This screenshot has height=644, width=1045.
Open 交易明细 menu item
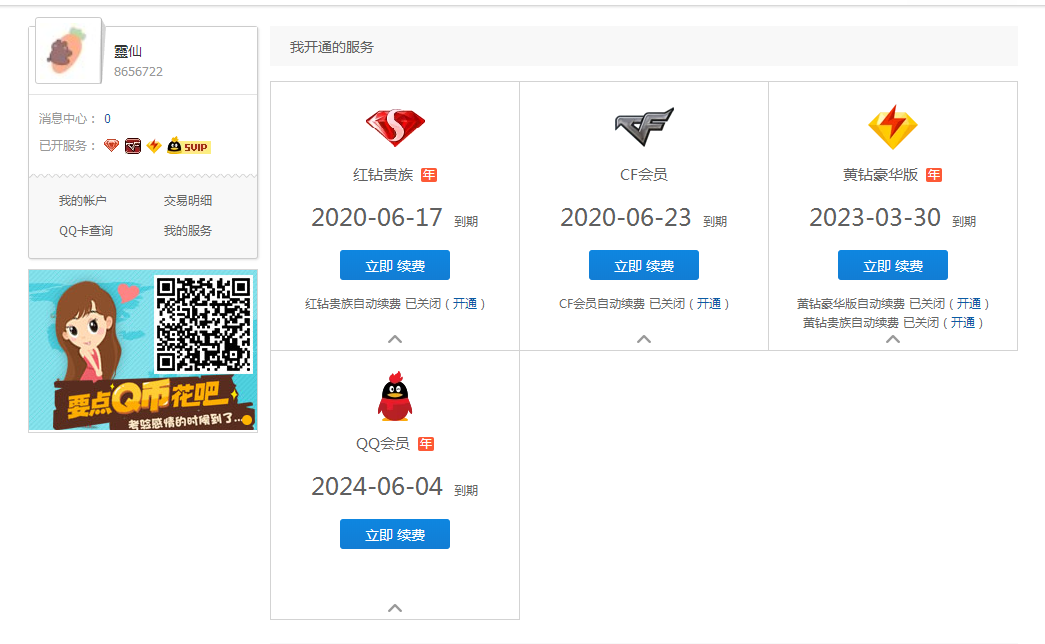(x=188, y=201)
